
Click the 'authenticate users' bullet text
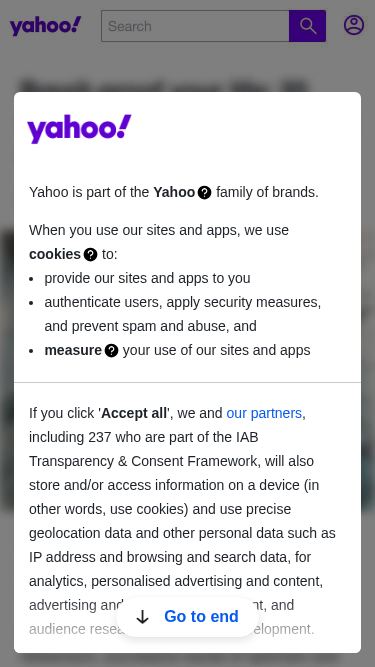tap(183, 314)
